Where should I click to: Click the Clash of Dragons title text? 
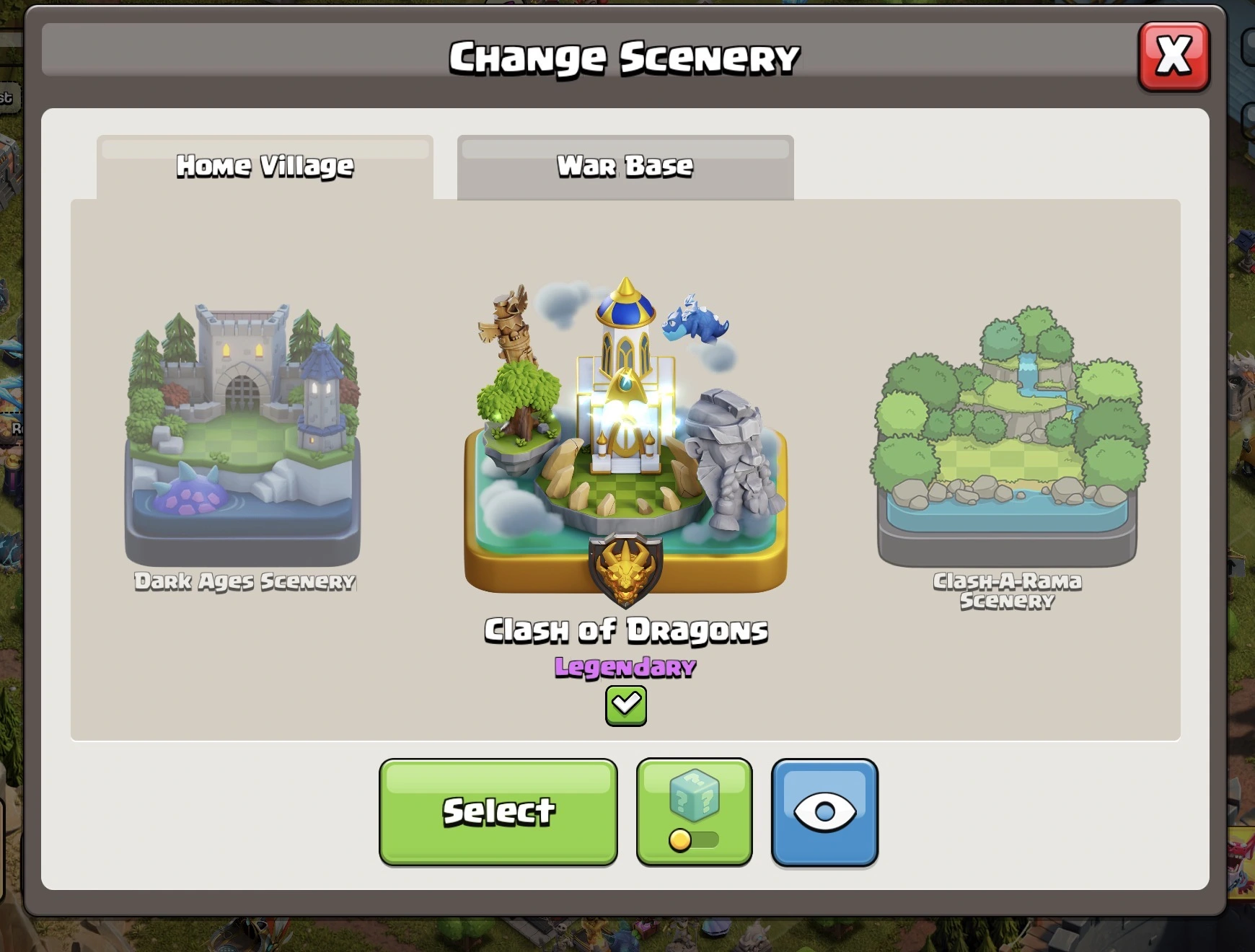pyautogui.click(x=625, y=630)
